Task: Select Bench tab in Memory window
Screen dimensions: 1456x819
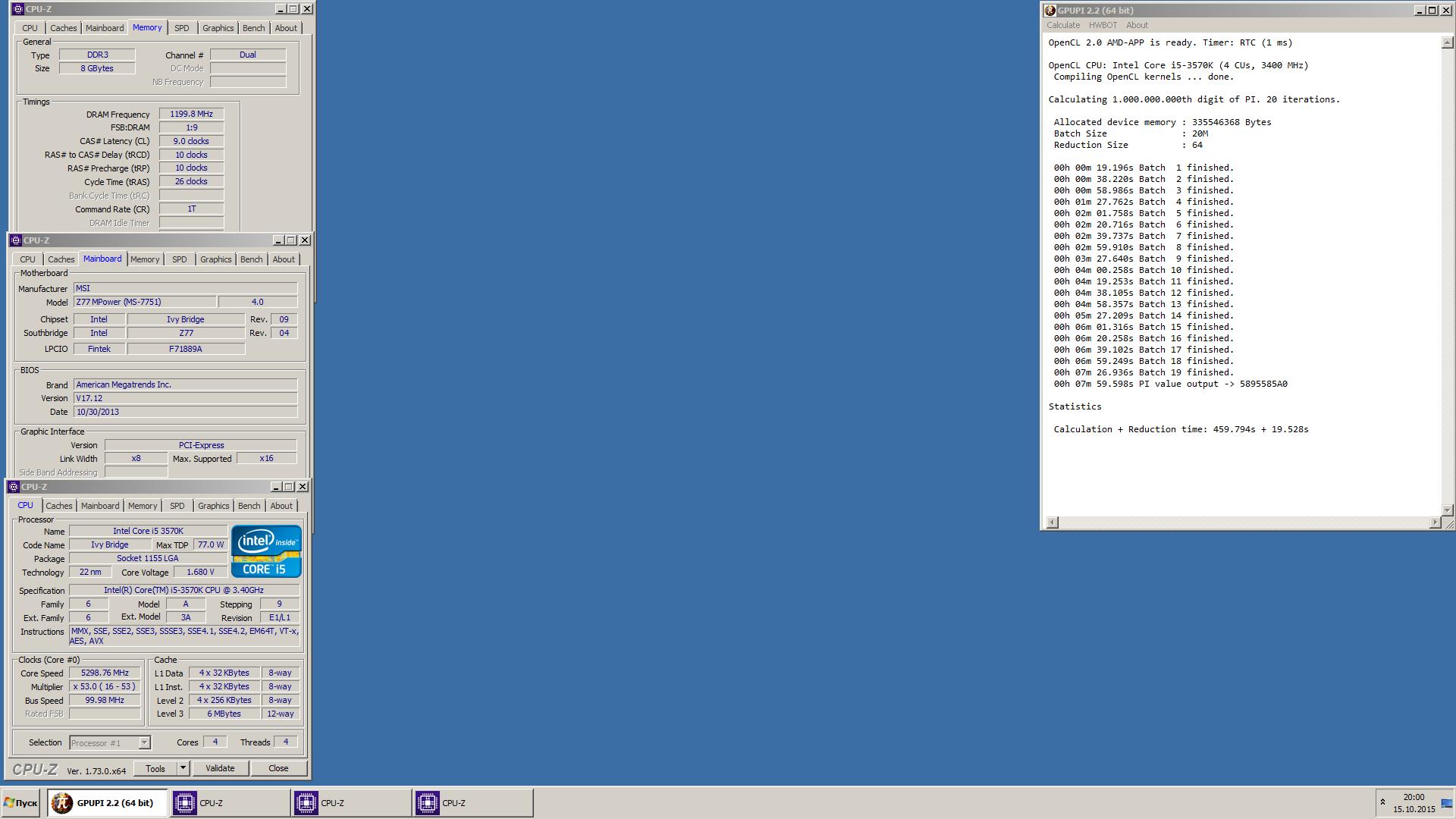Action: pyautogui.click(x=254, y=28)
